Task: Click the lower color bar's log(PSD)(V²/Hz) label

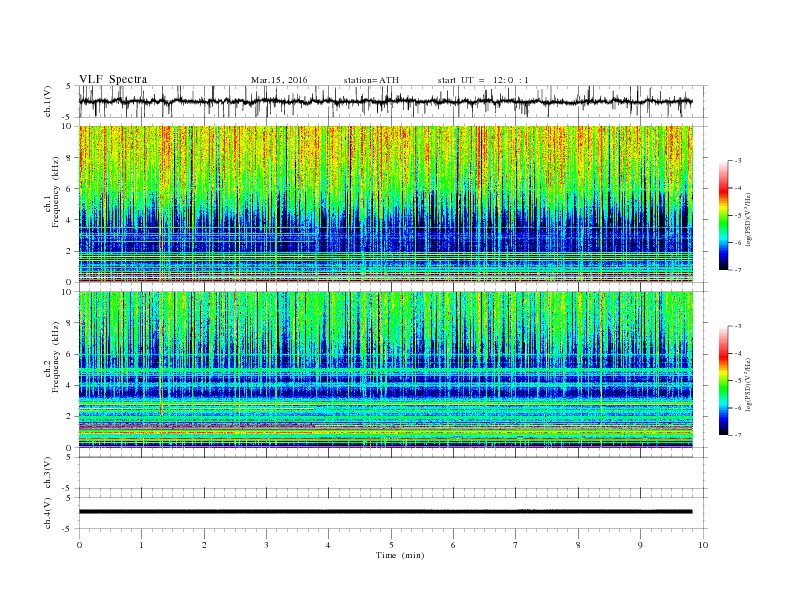Action: tap(749, 384)
